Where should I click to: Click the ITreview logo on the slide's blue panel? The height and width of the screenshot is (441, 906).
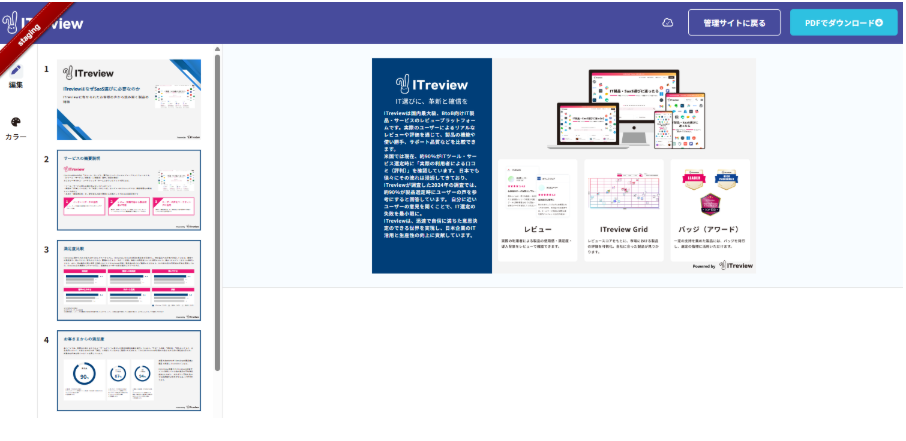pyautogui.click(x=431, y=84)
